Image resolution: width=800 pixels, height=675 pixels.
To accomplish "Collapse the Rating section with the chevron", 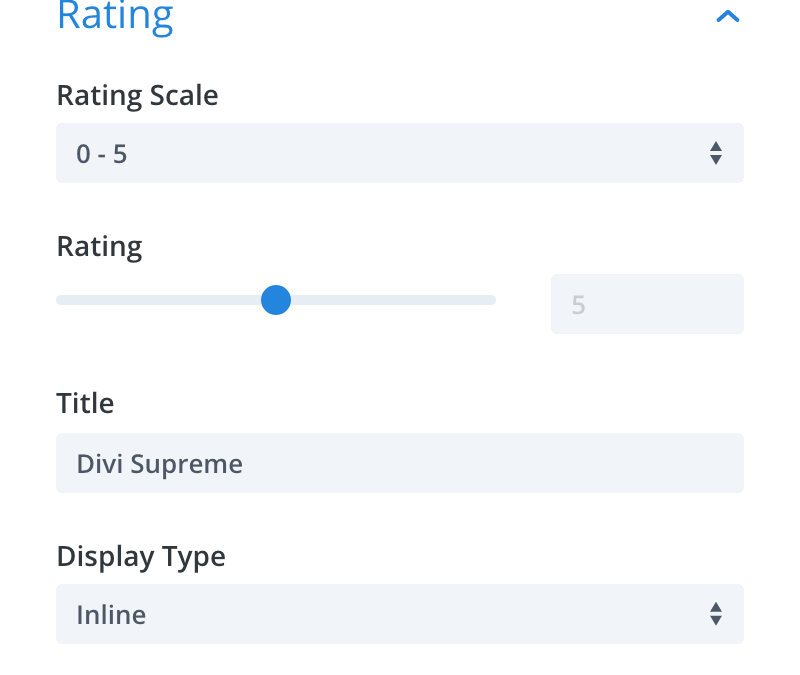I will (x=728, y=16).
